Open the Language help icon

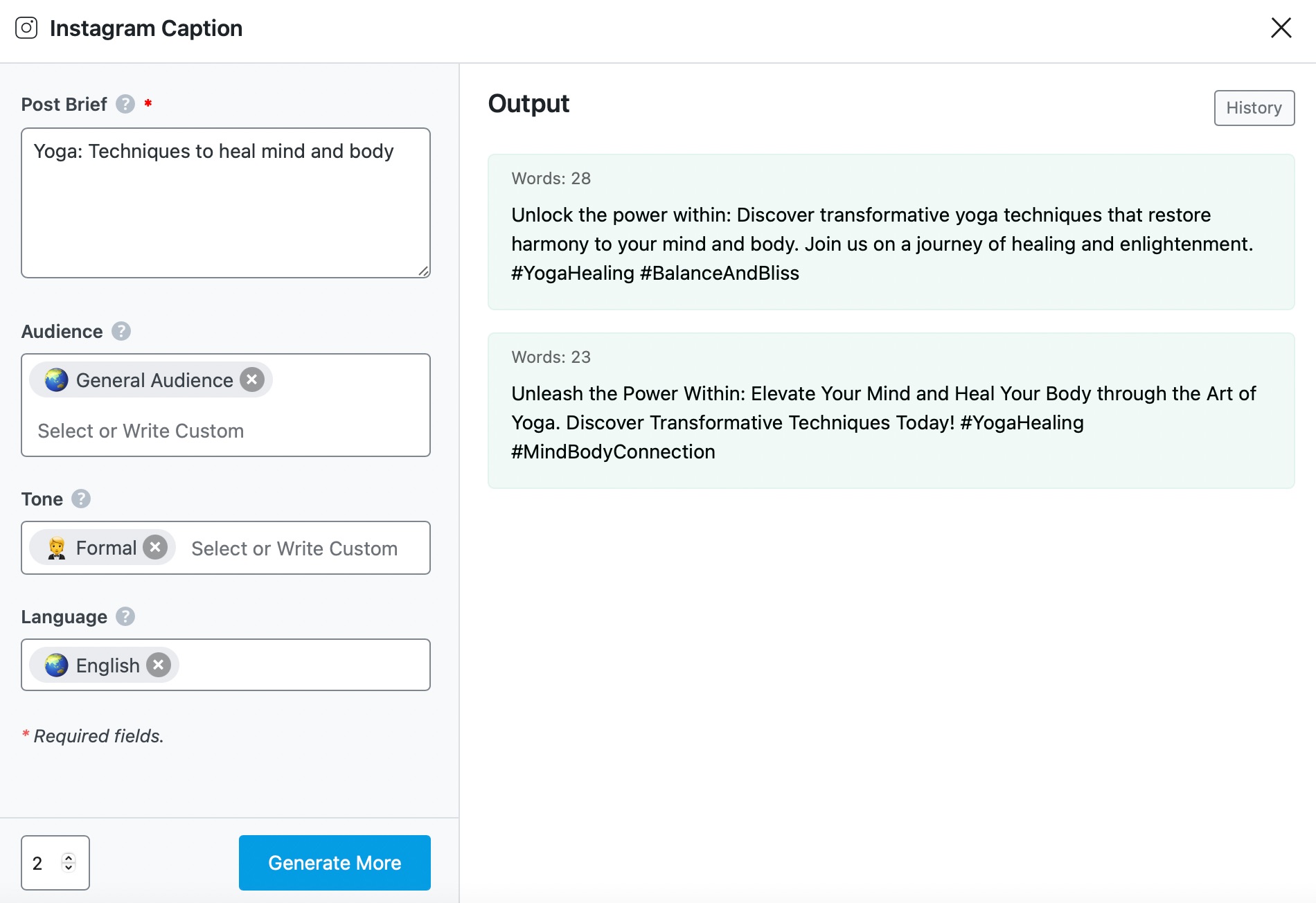pyautogui.click(x=125, y=616)
